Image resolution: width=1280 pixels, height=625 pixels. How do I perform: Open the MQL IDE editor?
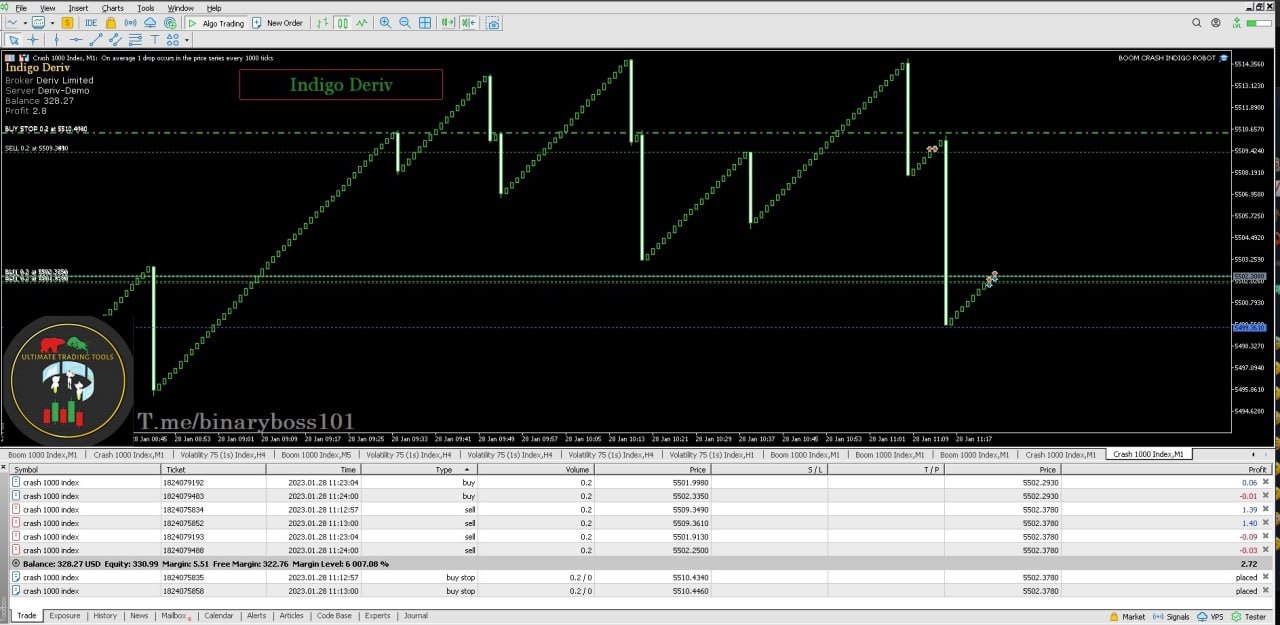click(91, 23)
